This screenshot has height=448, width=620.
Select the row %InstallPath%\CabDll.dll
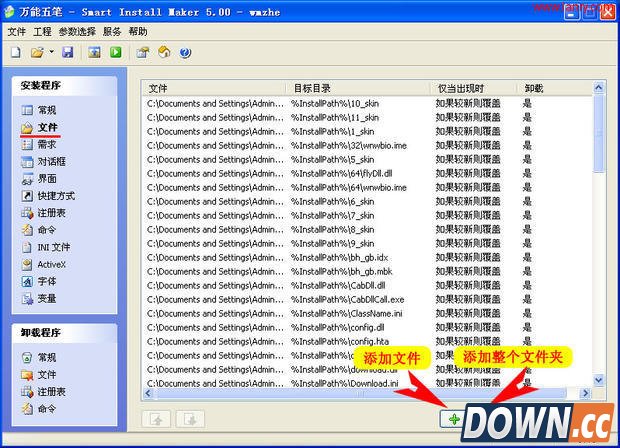(368, 285)
